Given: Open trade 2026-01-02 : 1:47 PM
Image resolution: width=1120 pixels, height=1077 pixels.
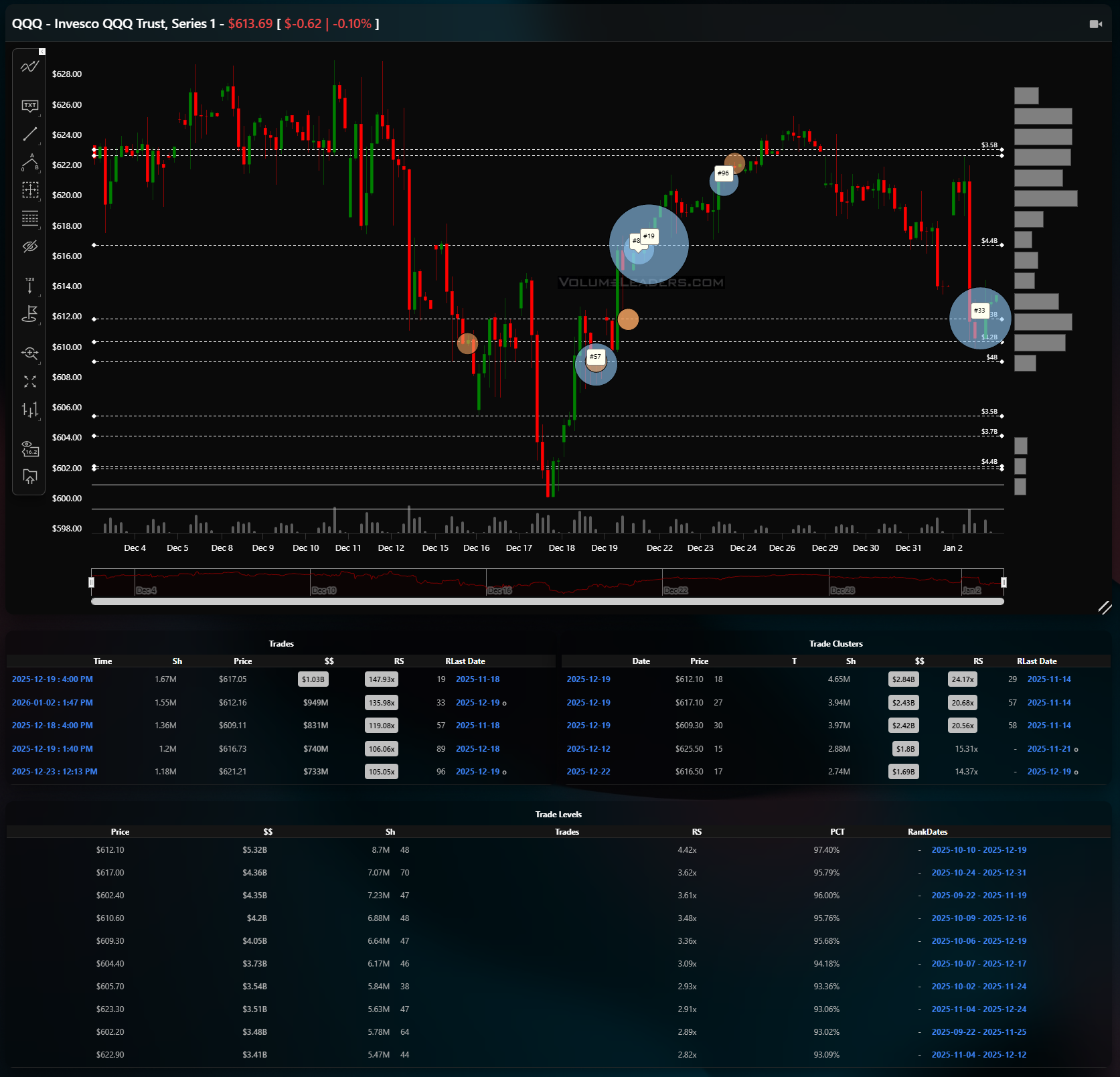Looking at the screenshot, I should tap(52, 703).
